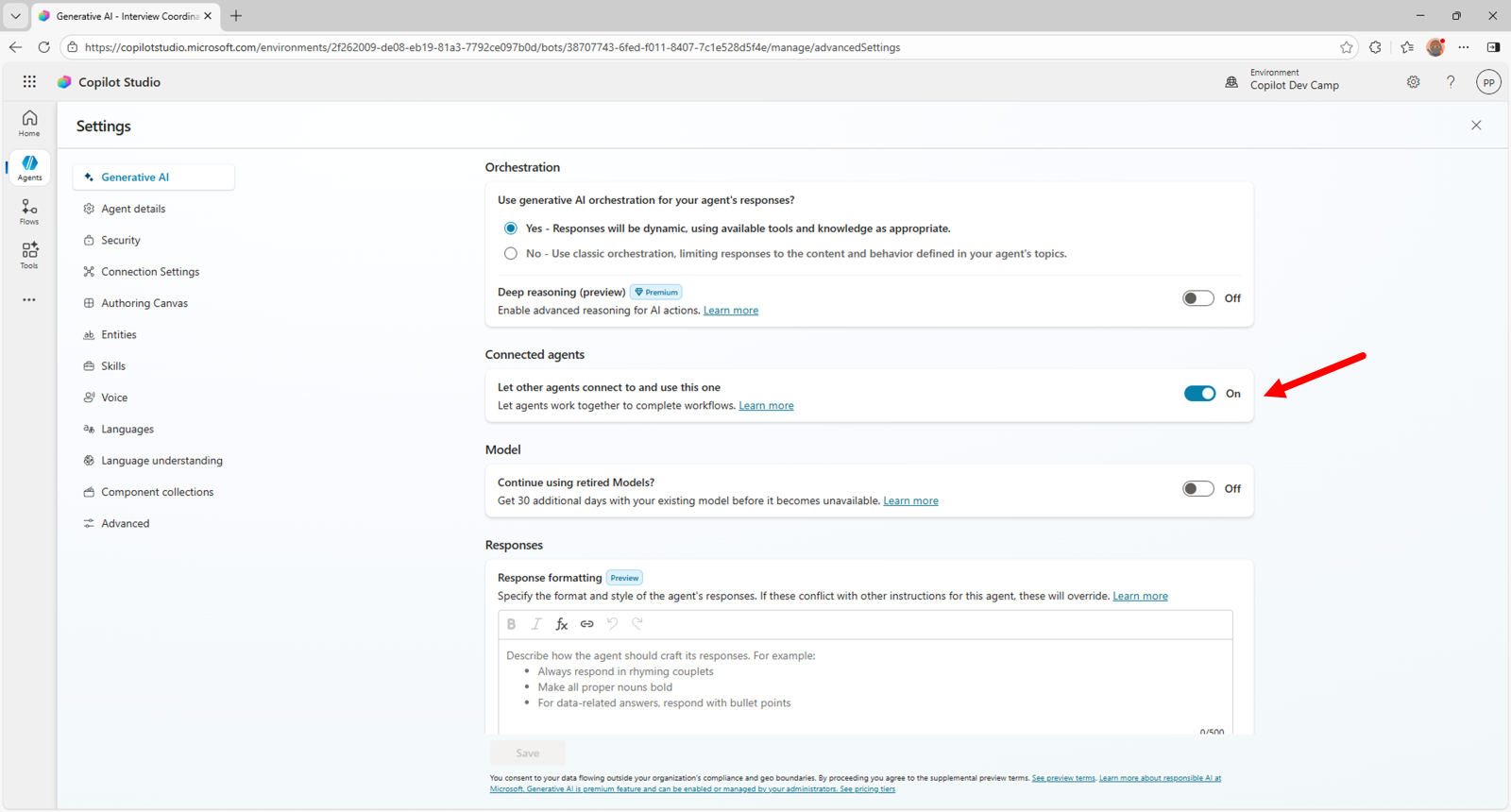Viewport: 1511px width, 812px height.
Task: Insert a formula with fx icon
Action: [561, 624]
